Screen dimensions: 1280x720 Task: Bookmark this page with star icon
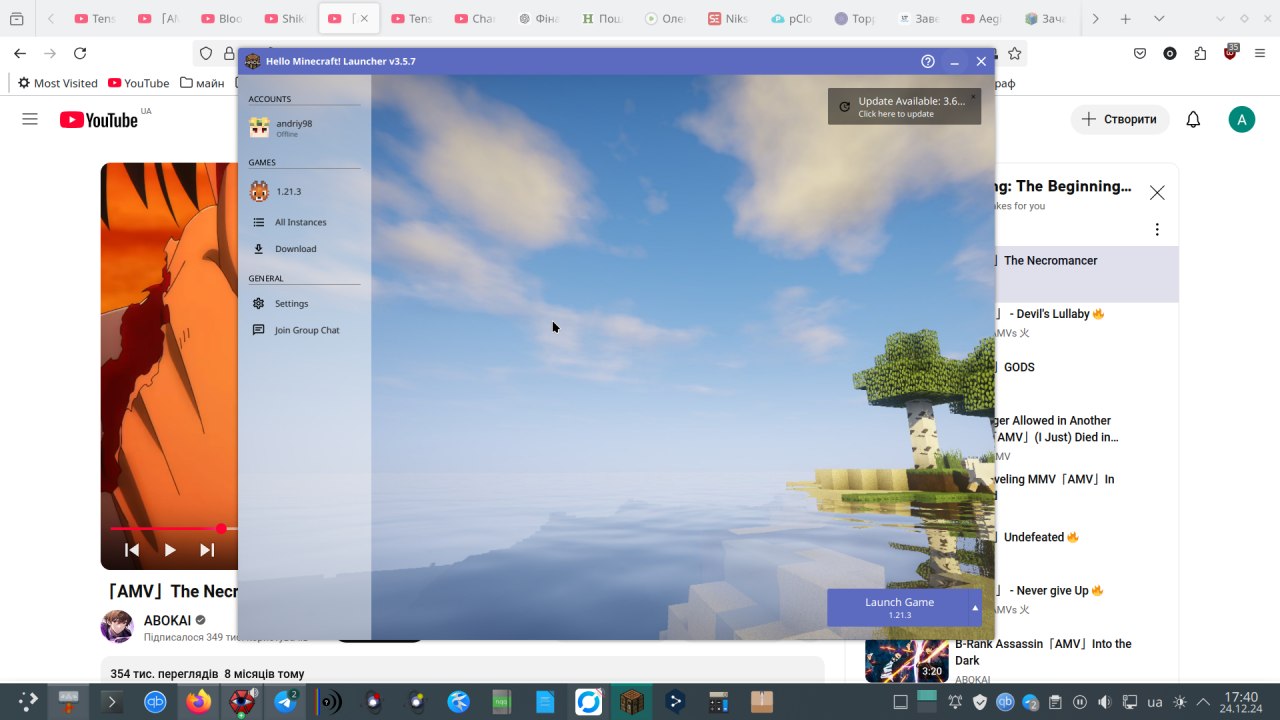click(x=1015, y=53)
